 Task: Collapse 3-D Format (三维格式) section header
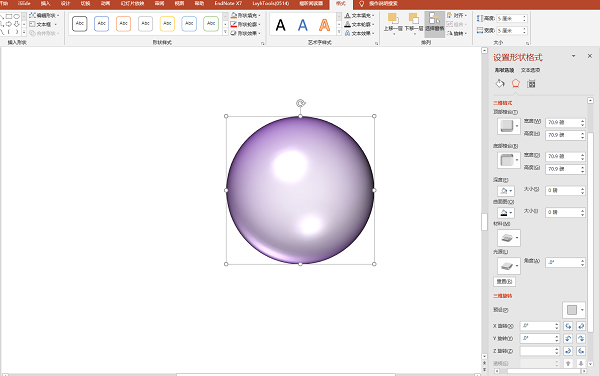(x=503, y=103)
